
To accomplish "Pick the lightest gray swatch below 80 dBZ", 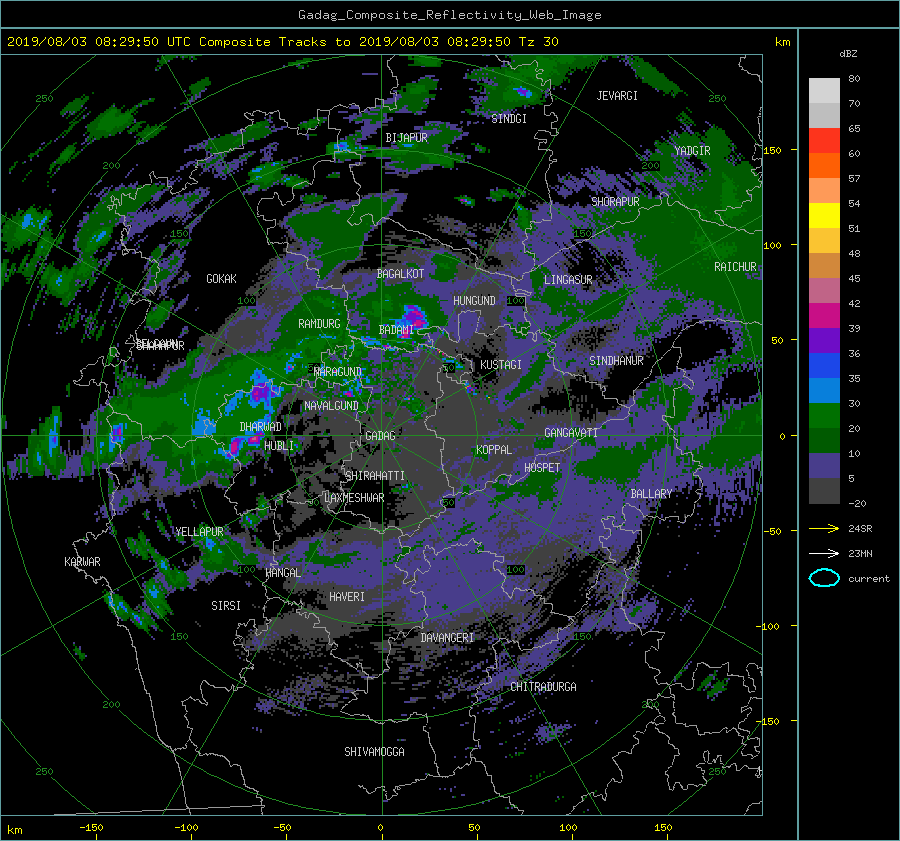I will 824,91.
